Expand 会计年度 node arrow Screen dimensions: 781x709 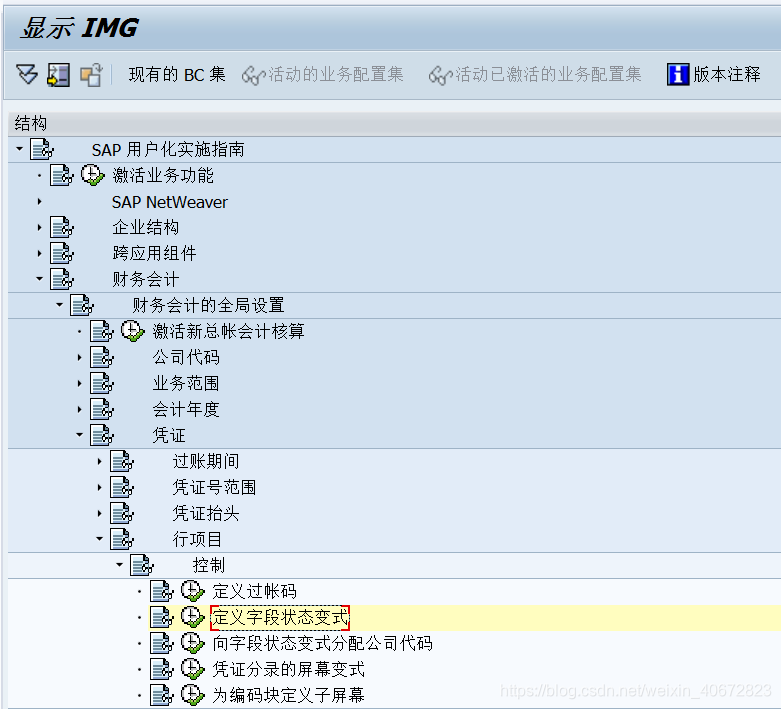click(79, 410)
